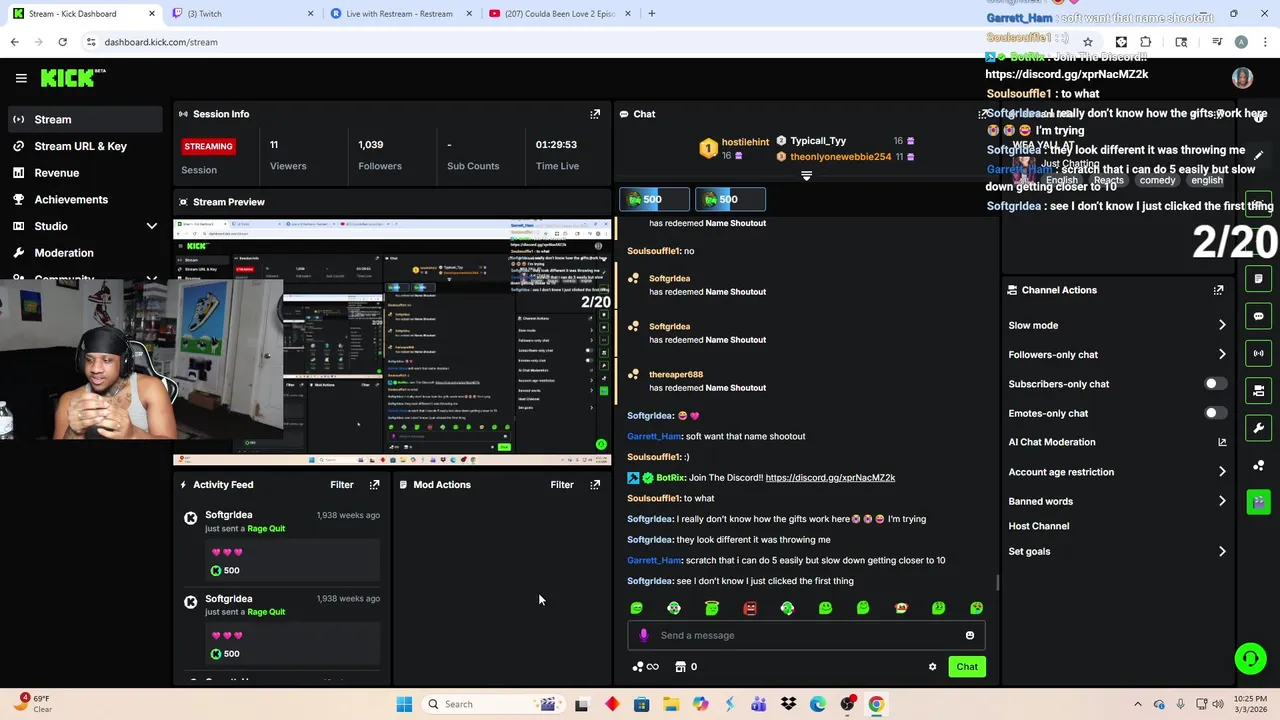Image resolution: width=1280 pixels, height=720 pixels.
Task: Click the pencil edit icon in the right sidebar
Action: point(1259,155)
